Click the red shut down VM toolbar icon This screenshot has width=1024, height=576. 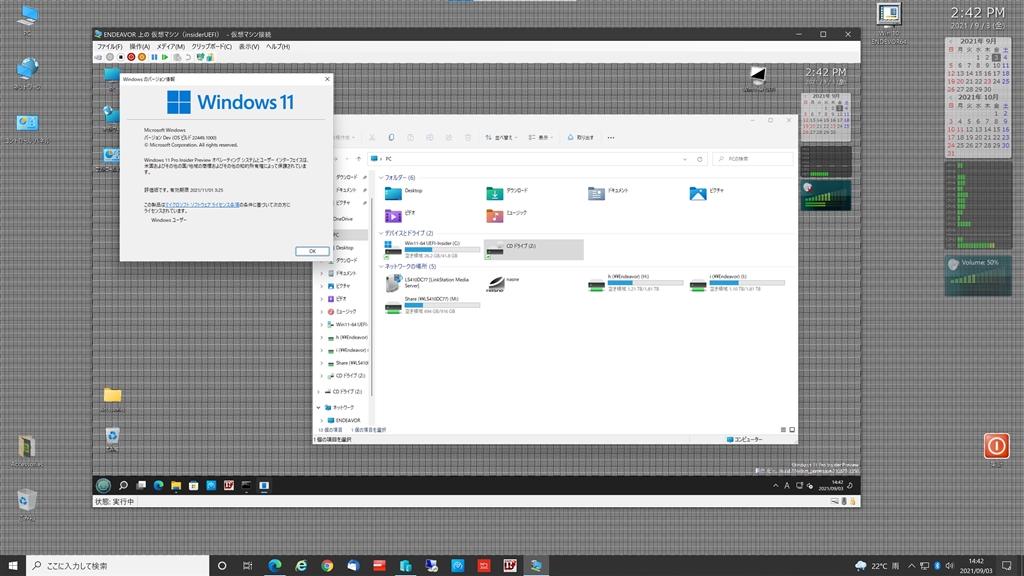click(x=131, y=57)
